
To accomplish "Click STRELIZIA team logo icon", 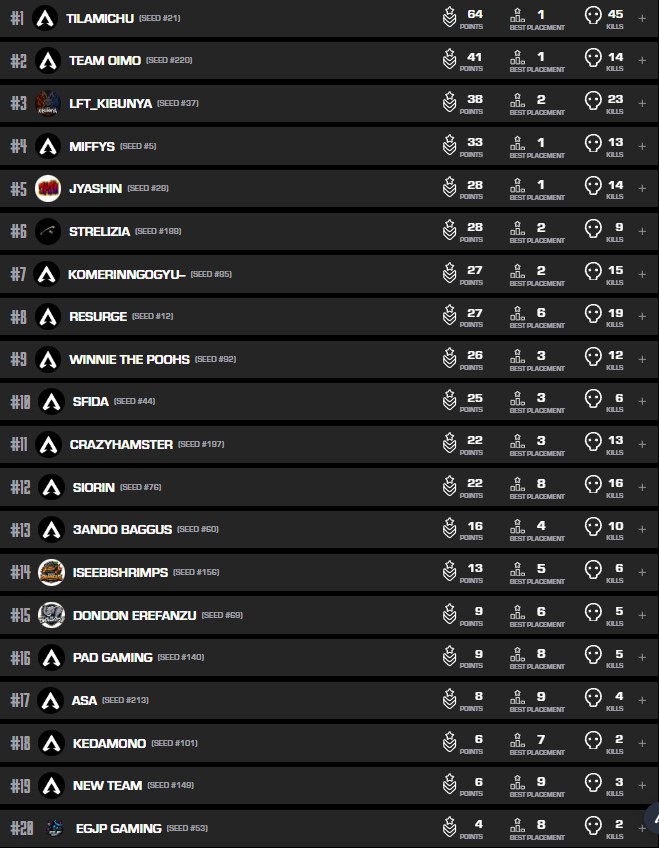I will click(47, 231).
